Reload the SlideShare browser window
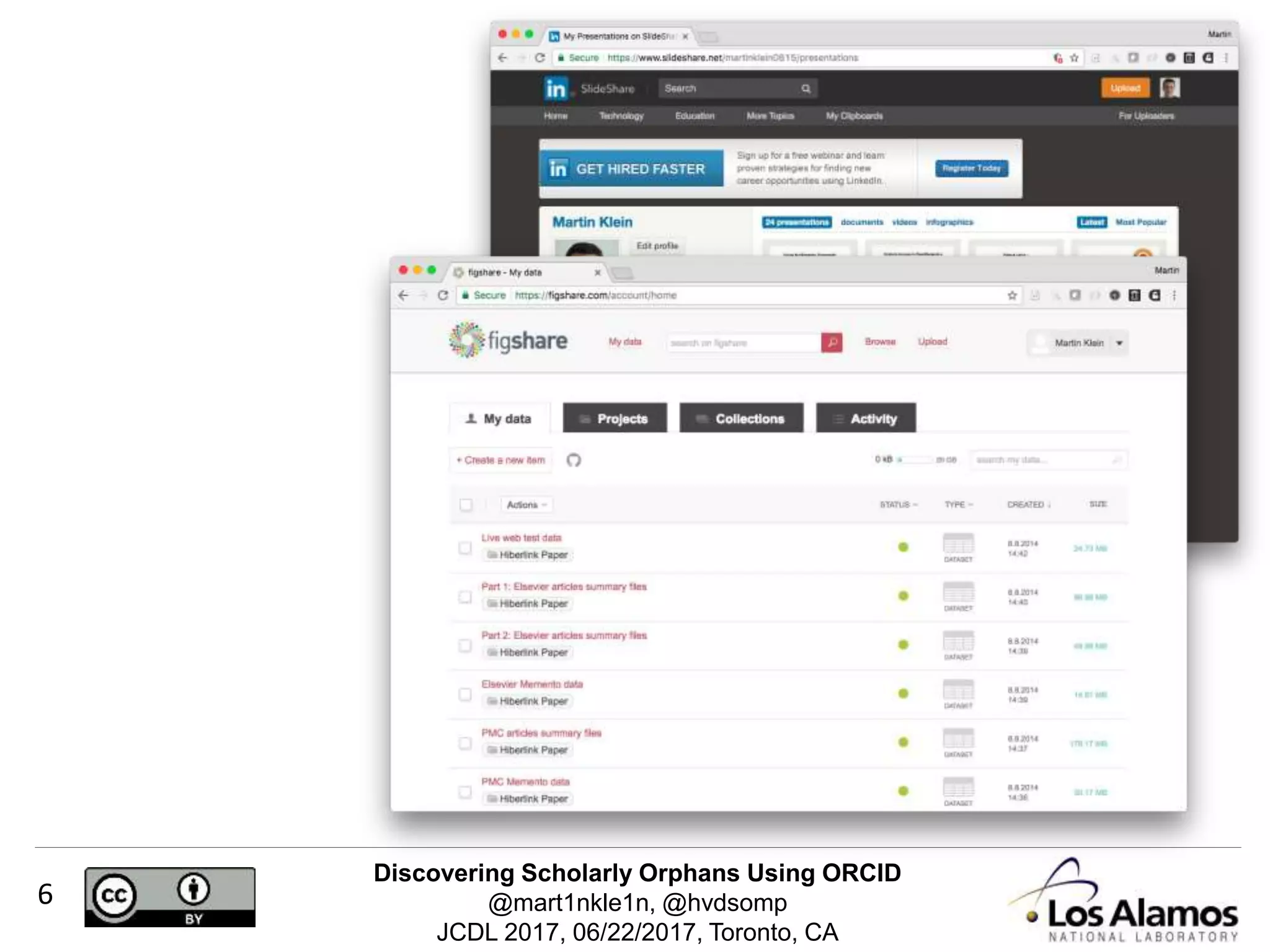The width and height of the screenshot is (1270, 952). [x=540, y=58]
